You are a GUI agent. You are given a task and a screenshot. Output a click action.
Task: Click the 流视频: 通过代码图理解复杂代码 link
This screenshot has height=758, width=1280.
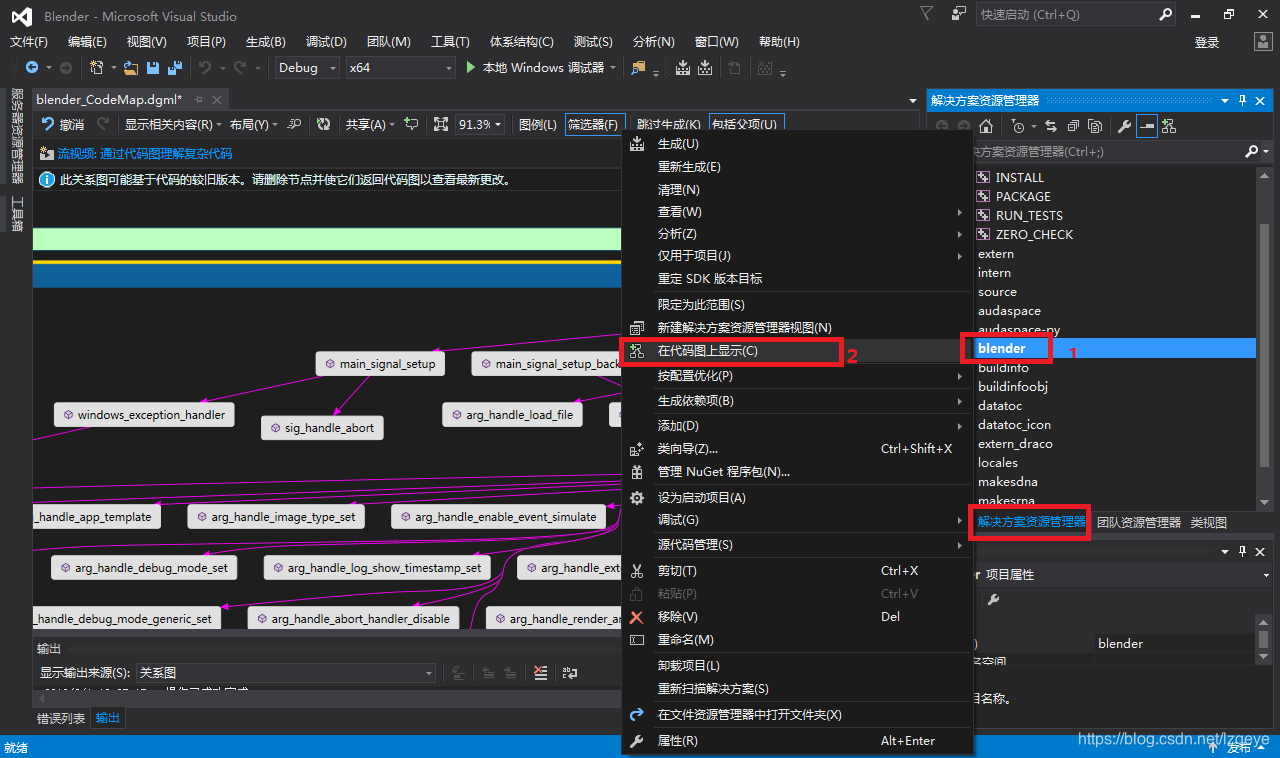pyautogui.click(x=144, y=153)
